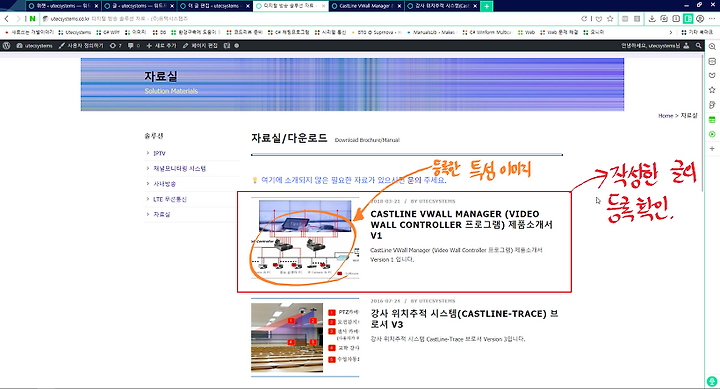This screenshot has width=720, height=389.
Task: Open utecsystems site dashboard in admin bar
Action: point(34,45)
